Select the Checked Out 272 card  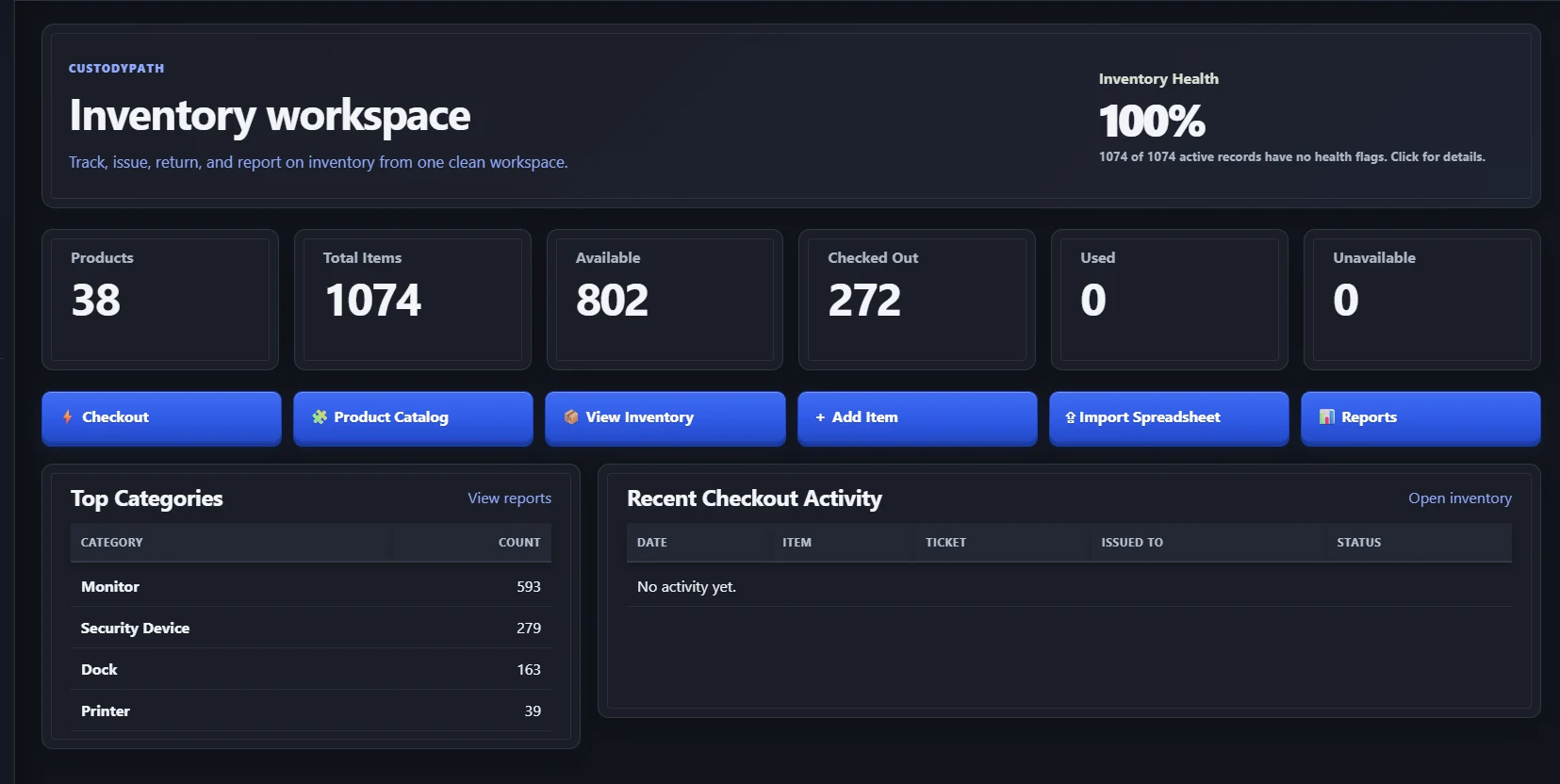(x=917, y=300)
